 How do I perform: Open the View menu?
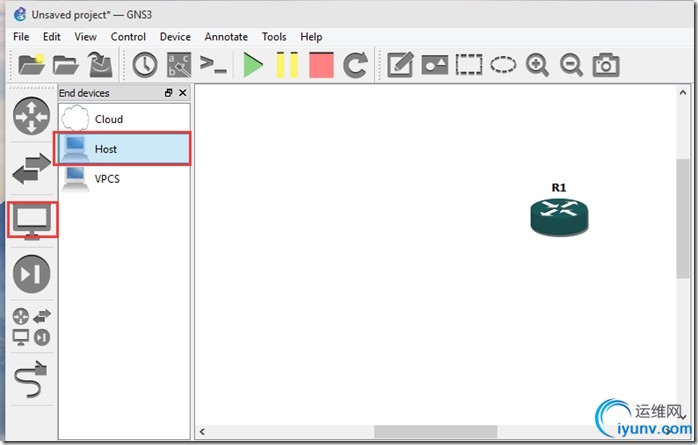(85, 36)
